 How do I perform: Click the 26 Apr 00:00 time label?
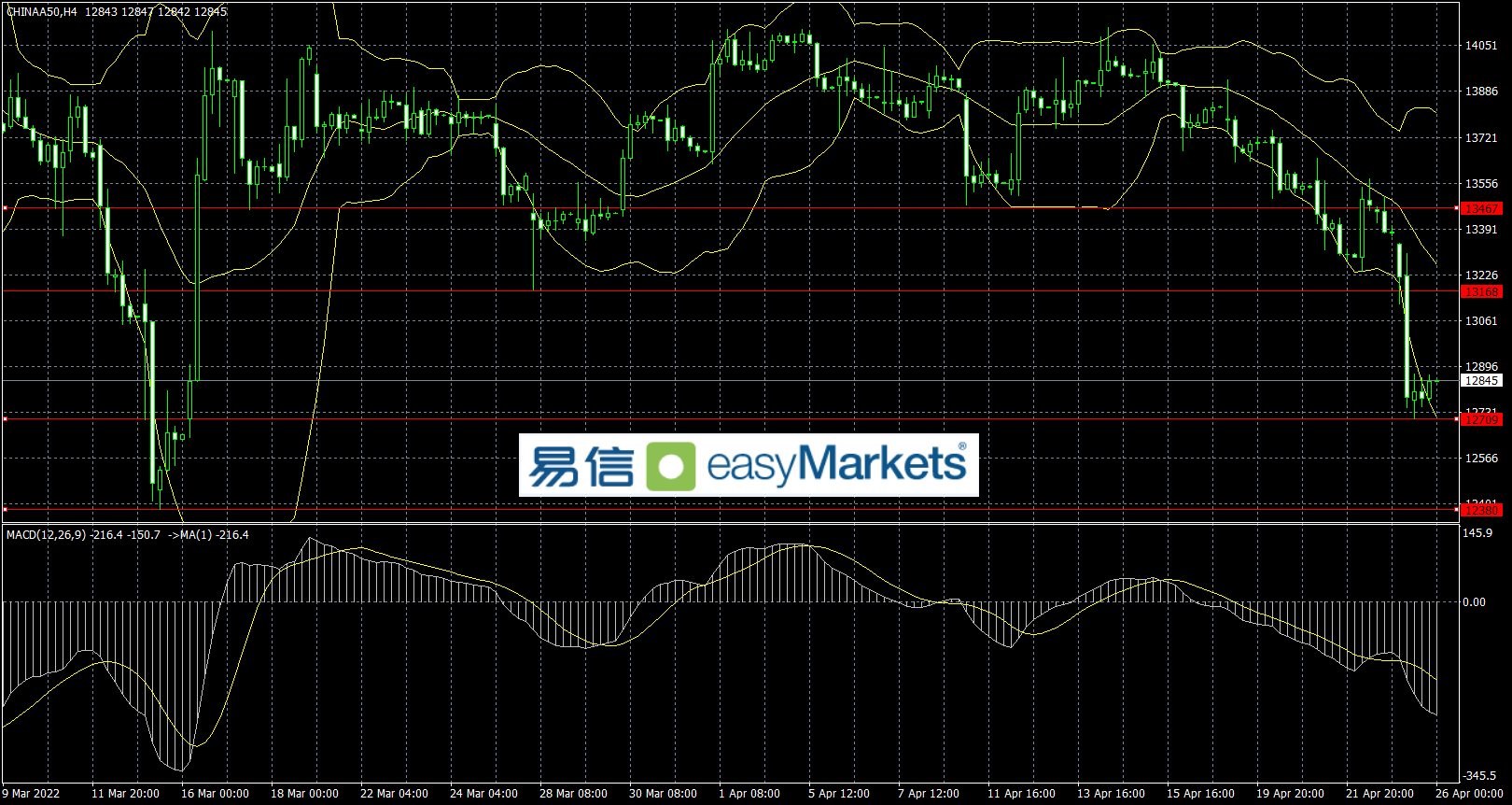coord(1469,794)
